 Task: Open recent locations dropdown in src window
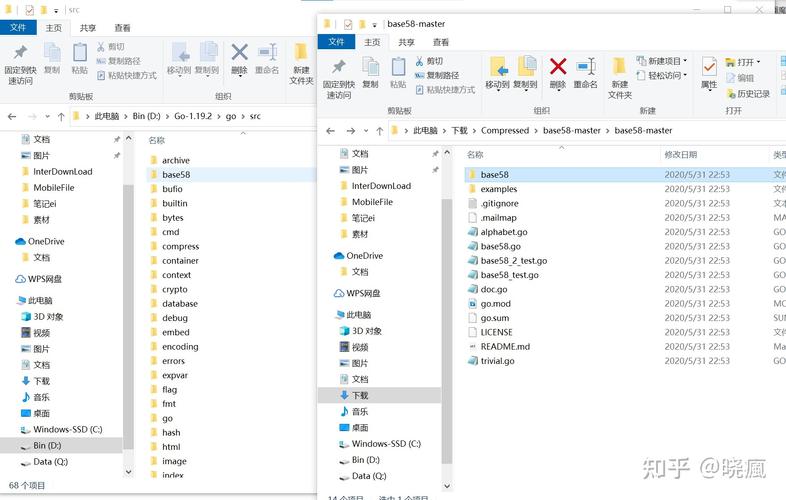[x=48, y=116]
